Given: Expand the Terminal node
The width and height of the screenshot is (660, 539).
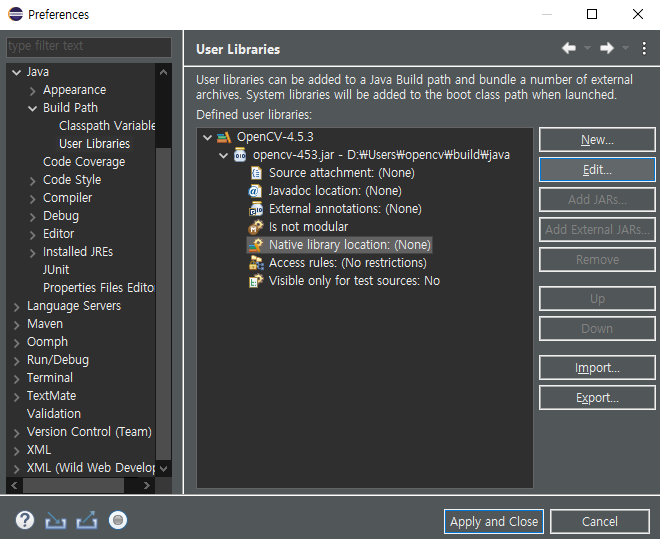Looking at the screenshot, I should 16,379.
